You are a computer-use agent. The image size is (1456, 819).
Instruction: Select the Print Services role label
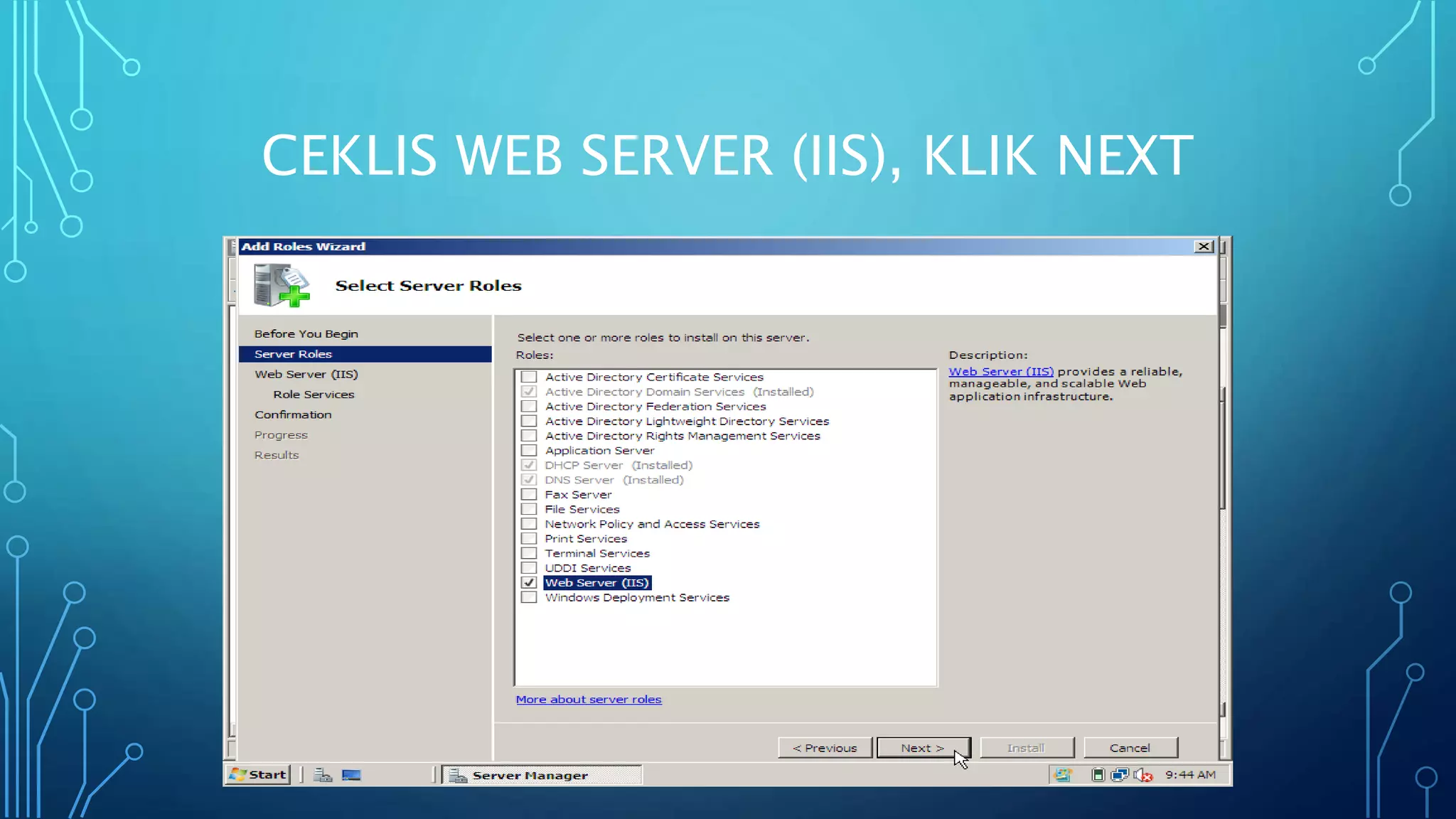click(x=586, y=539)
